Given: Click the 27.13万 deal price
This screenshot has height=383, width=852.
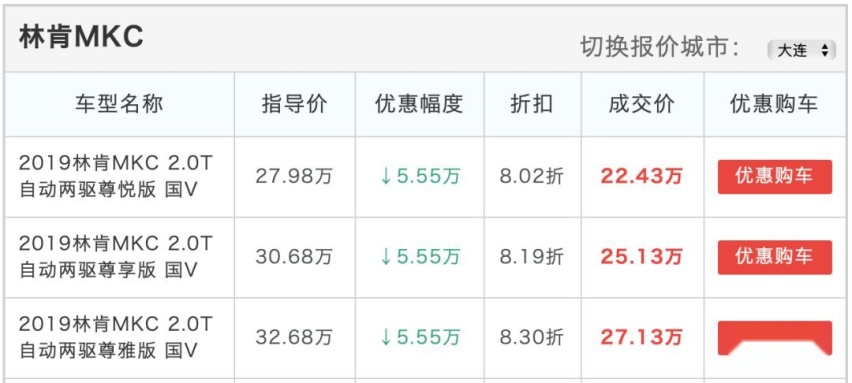Looking at the screenshot, I should point(641,337).
